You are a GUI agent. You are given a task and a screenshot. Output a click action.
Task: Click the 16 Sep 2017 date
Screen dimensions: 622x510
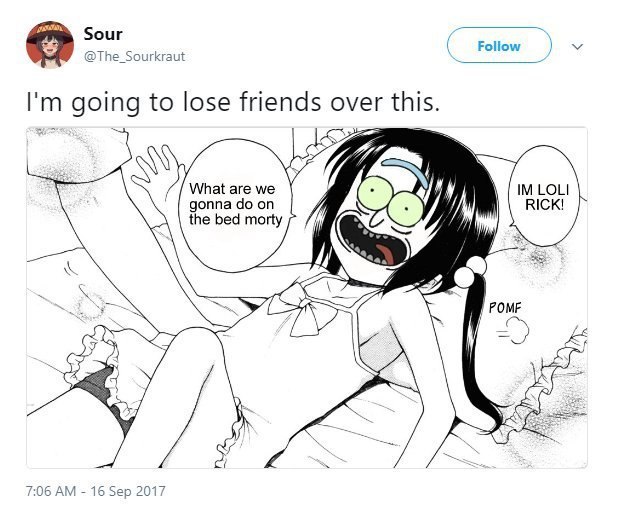(x=128, y=491)
